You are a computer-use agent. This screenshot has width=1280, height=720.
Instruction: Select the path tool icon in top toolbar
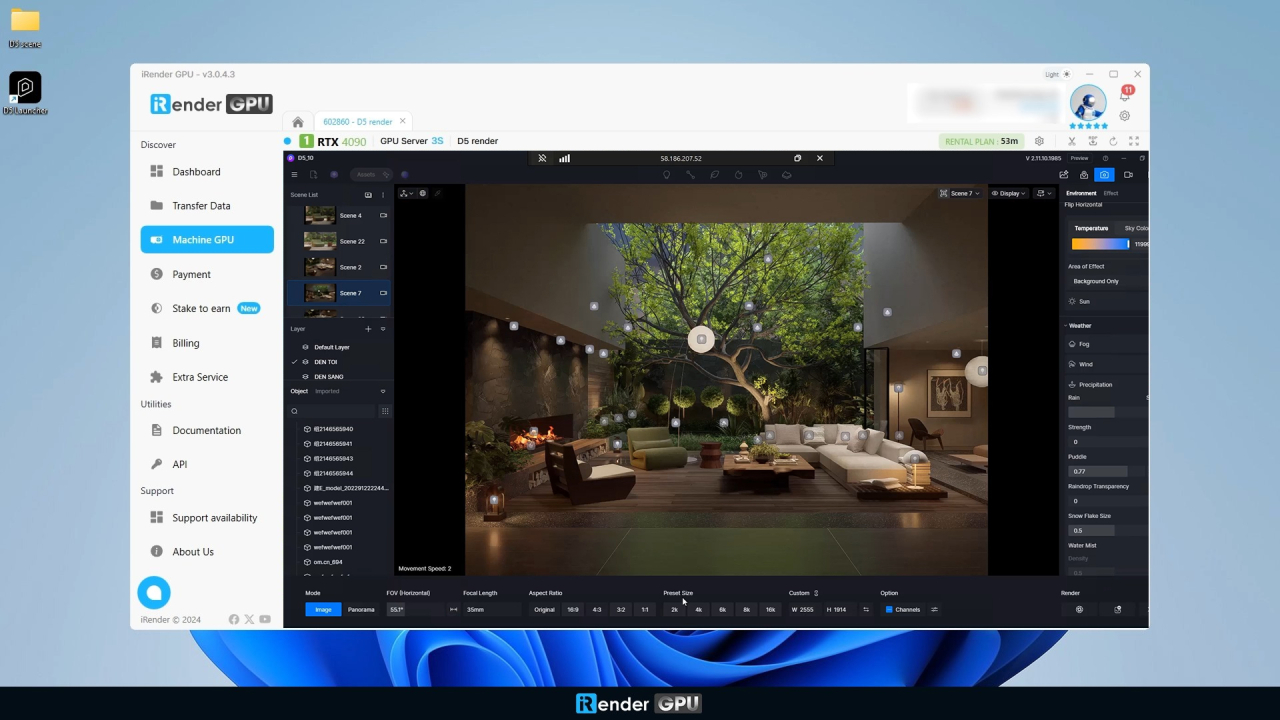(690, 175)
